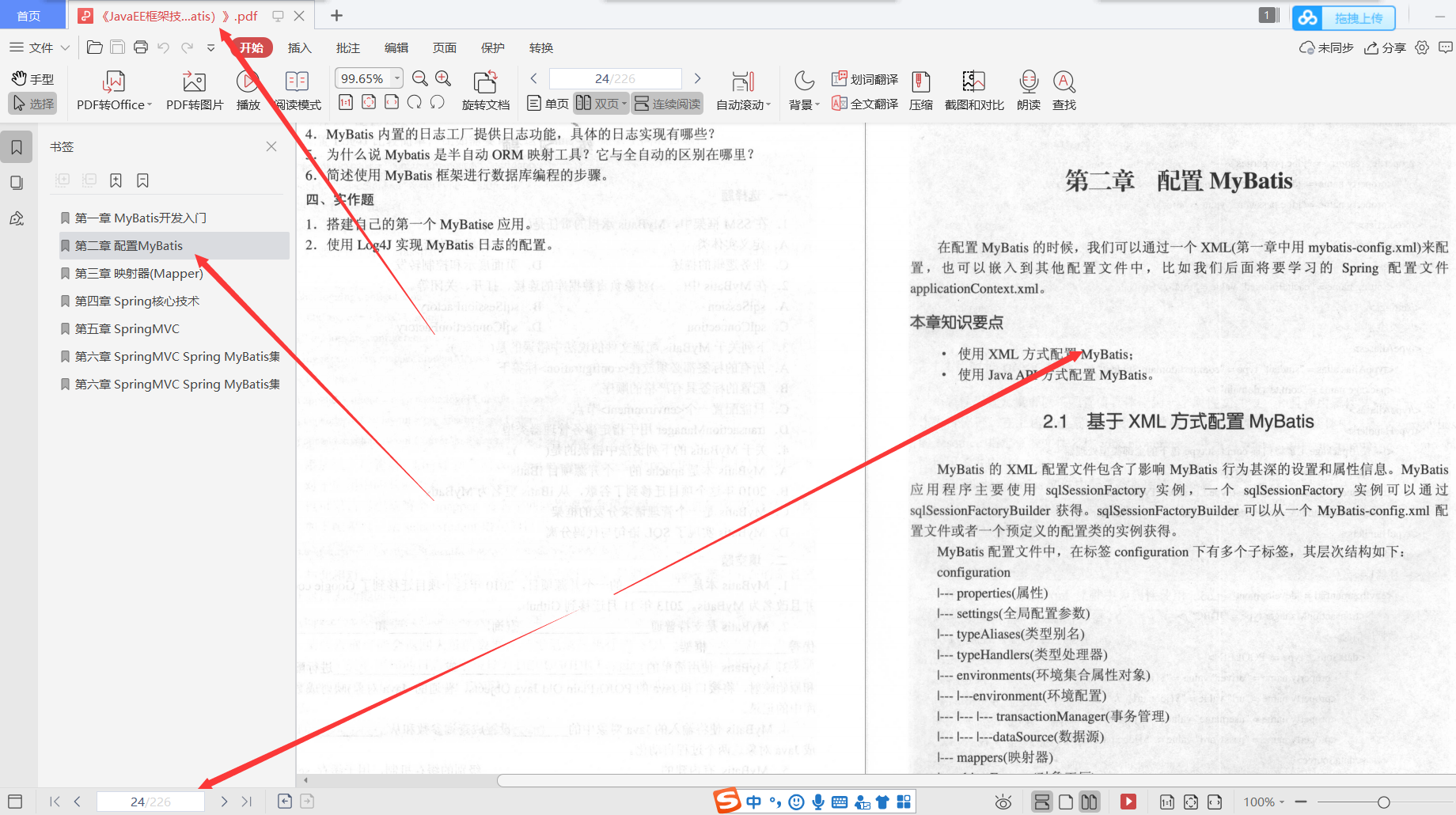The height and width of the screenshot is (815, 1456).
Task: Click the print icon in quick toolbar
Action: click(x=141, y=47)
